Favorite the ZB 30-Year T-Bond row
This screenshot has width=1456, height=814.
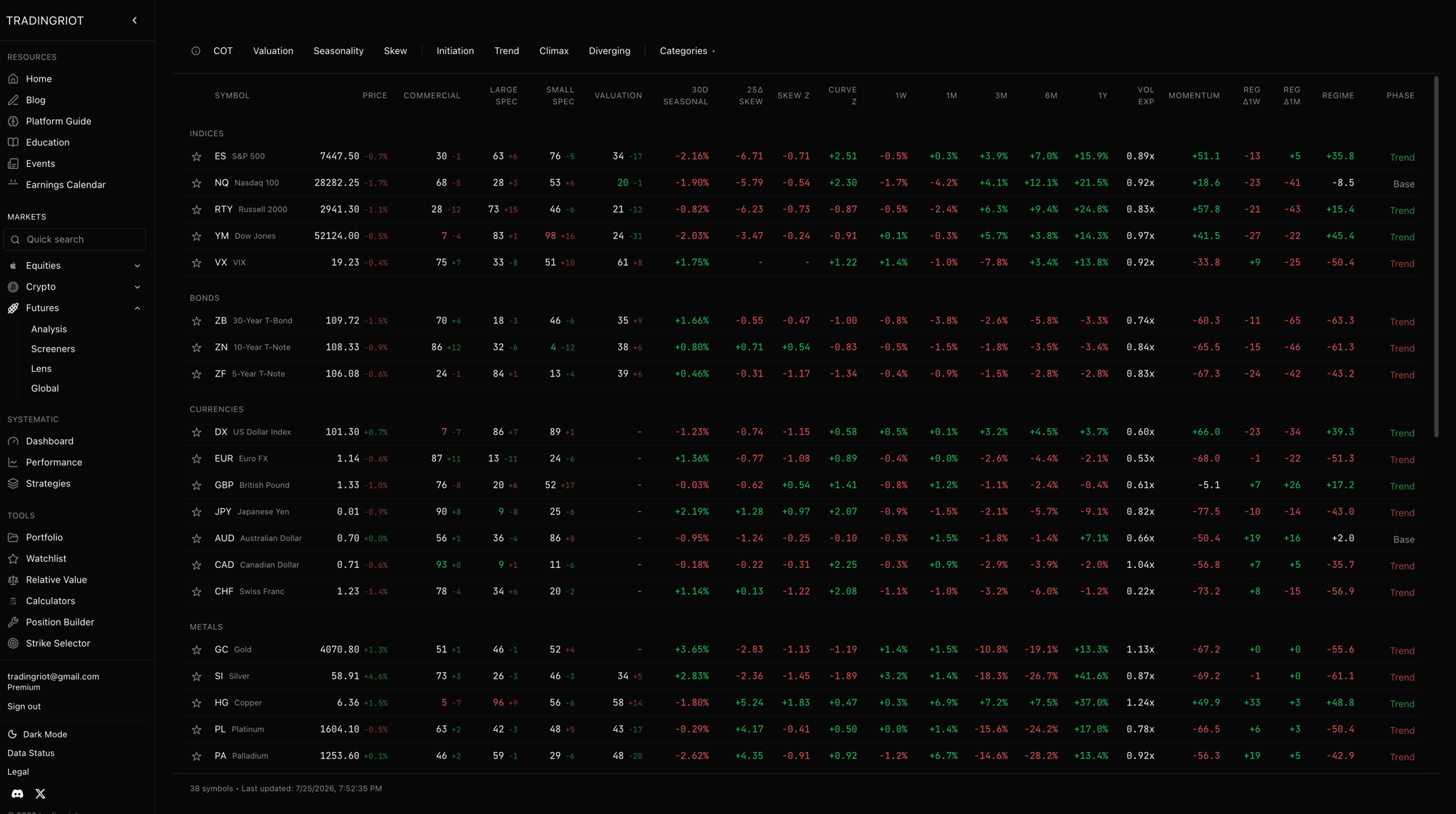click(197, 321)
